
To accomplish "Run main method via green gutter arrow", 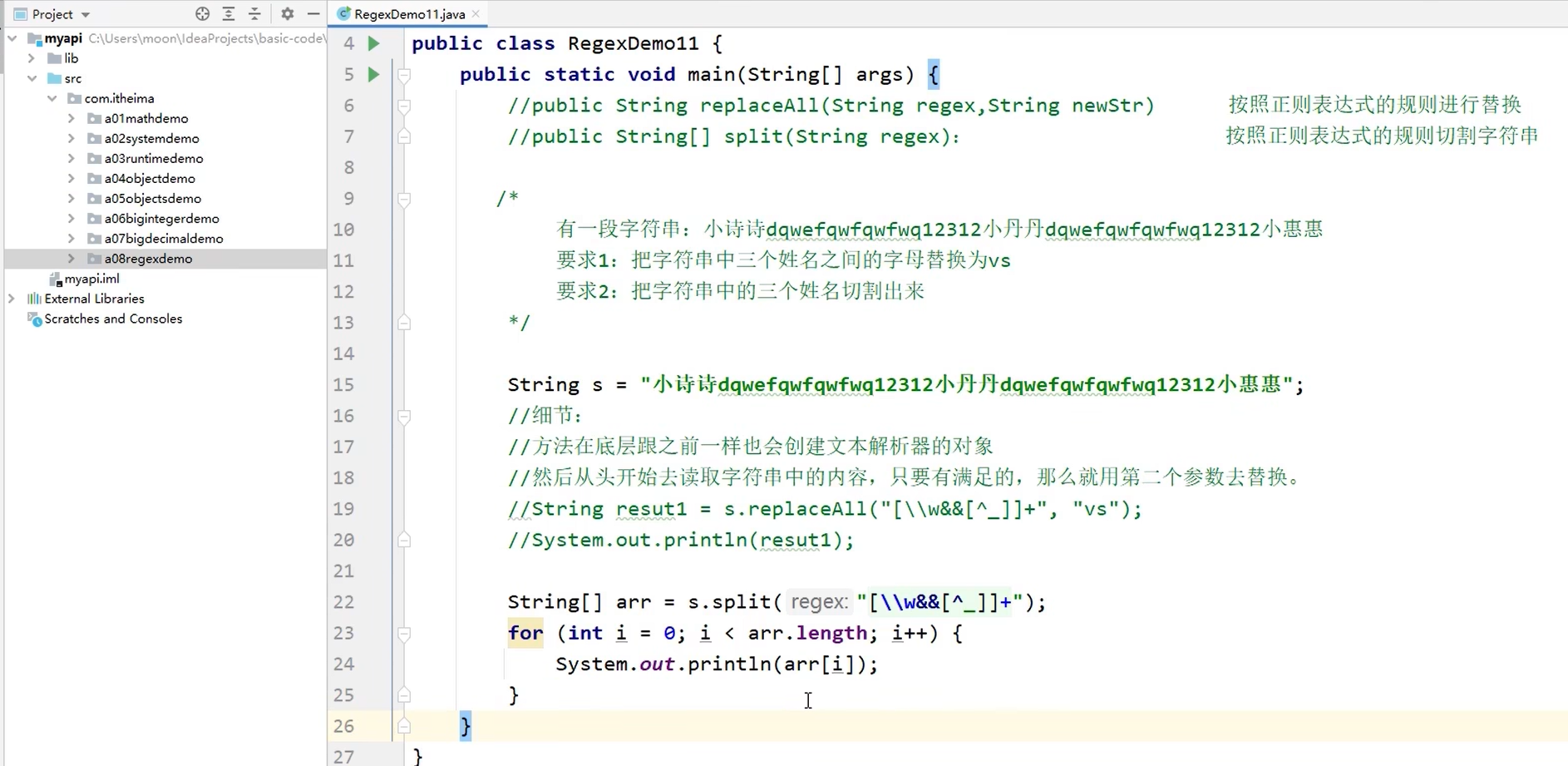I will coord(372,74).
